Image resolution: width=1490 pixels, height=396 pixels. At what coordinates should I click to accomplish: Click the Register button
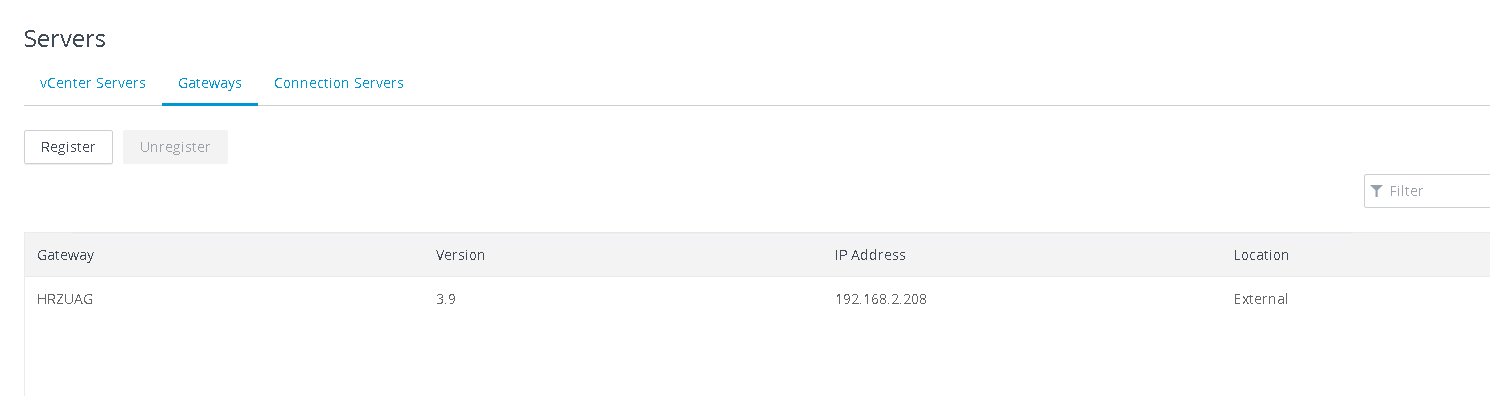click(x=68, y=147)
